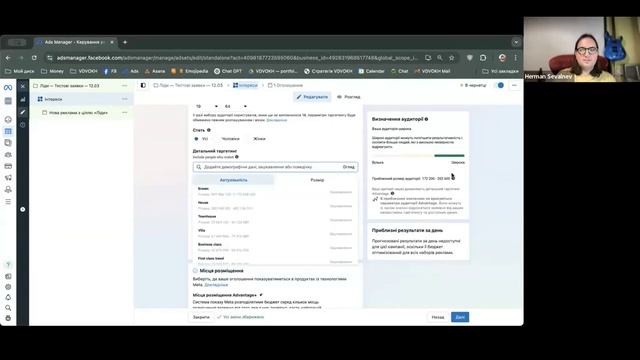
Task: Open the 'Chat GPT' bookmark
Action: (x=228, y=71)
